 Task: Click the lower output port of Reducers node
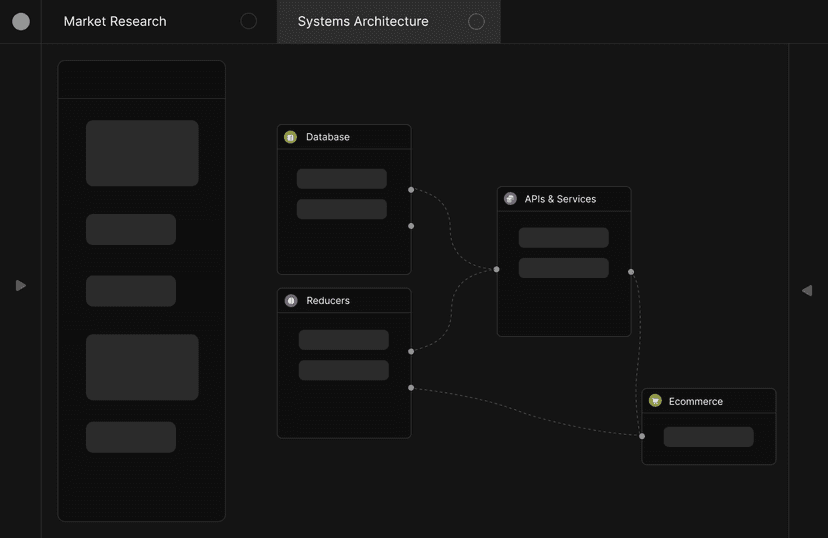(x=411, y=388)
